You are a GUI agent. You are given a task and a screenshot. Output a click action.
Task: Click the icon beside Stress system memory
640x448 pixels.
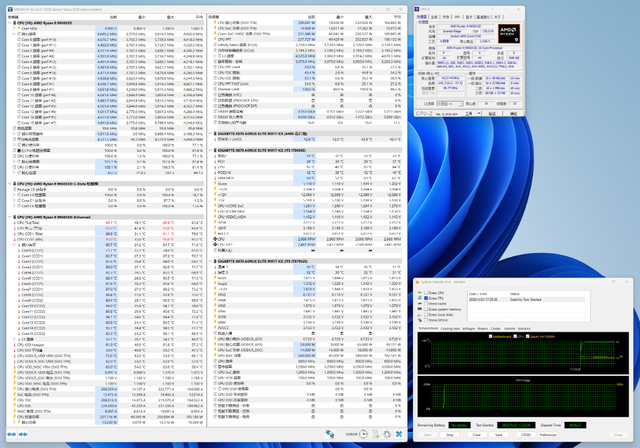pyautogui.click(x=420, y=309)
